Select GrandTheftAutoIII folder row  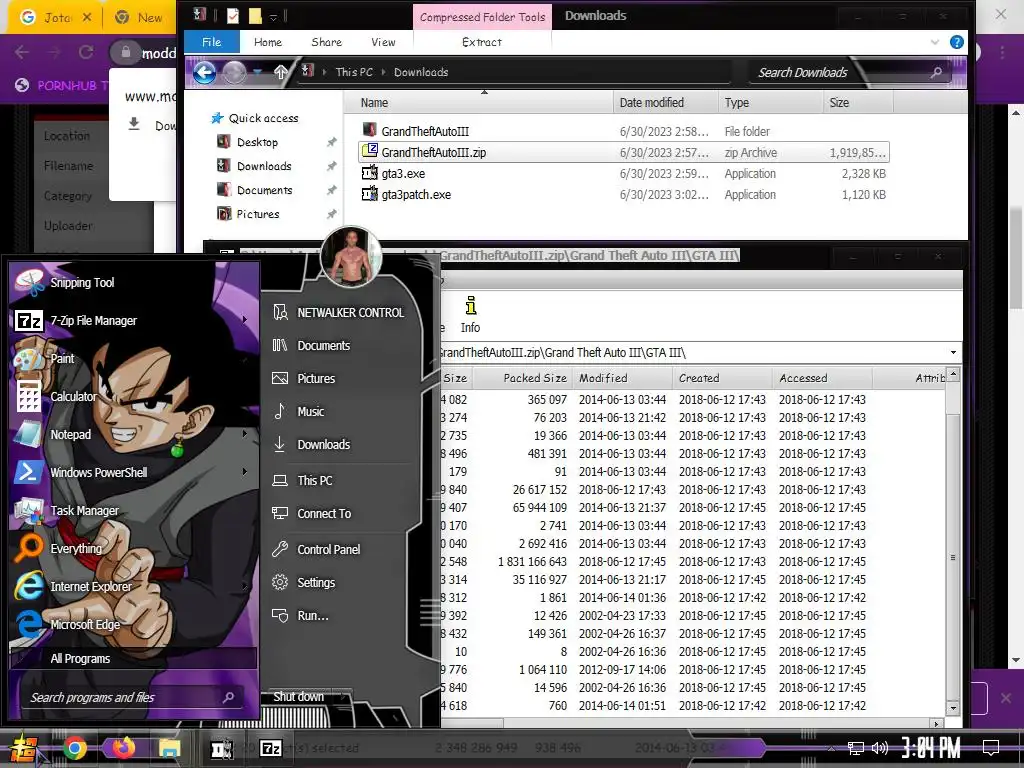pyautogui.click(x=624, y=131)
